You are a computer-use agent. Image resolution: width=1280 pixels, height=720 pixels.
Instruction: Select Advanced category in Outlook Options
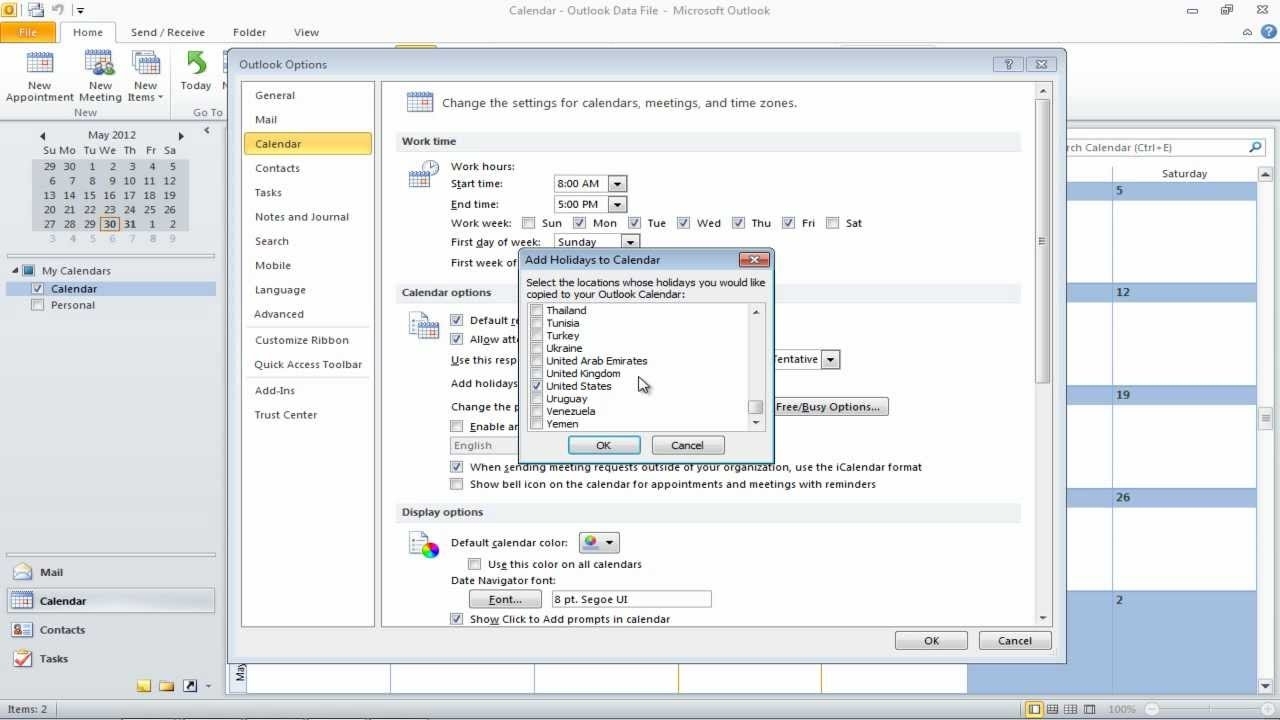tap(307, 314)
